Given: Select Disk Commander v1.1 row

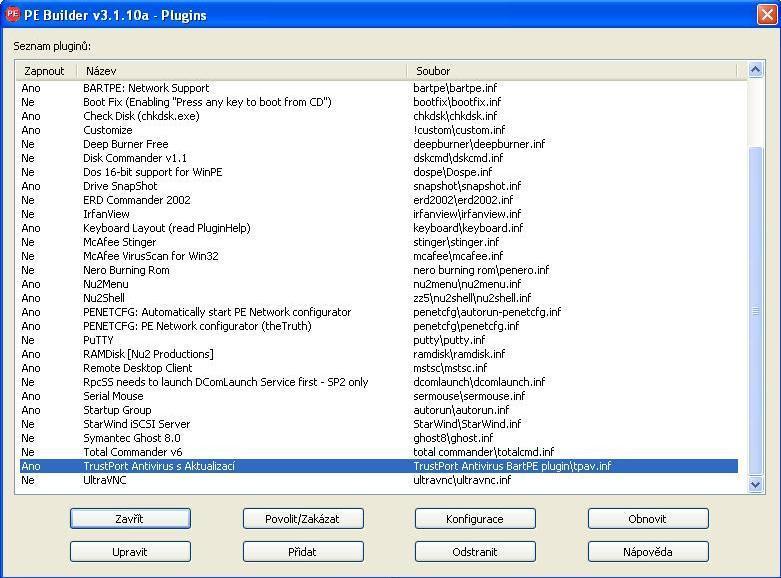Looking at the screenshot, I should [x=379, y=158].
